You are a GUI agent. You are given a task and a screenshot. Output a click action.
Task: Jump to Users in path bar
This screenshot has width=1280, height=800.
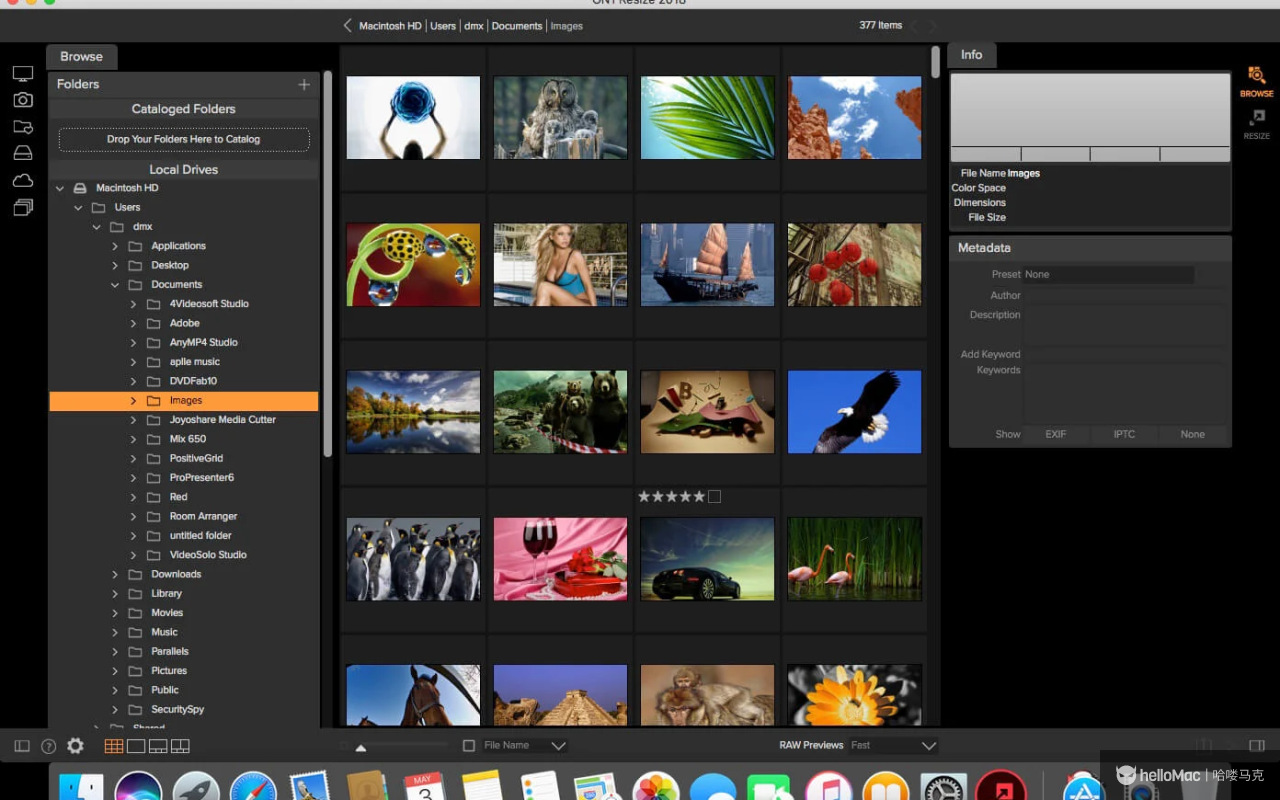(x=443, y=26)
